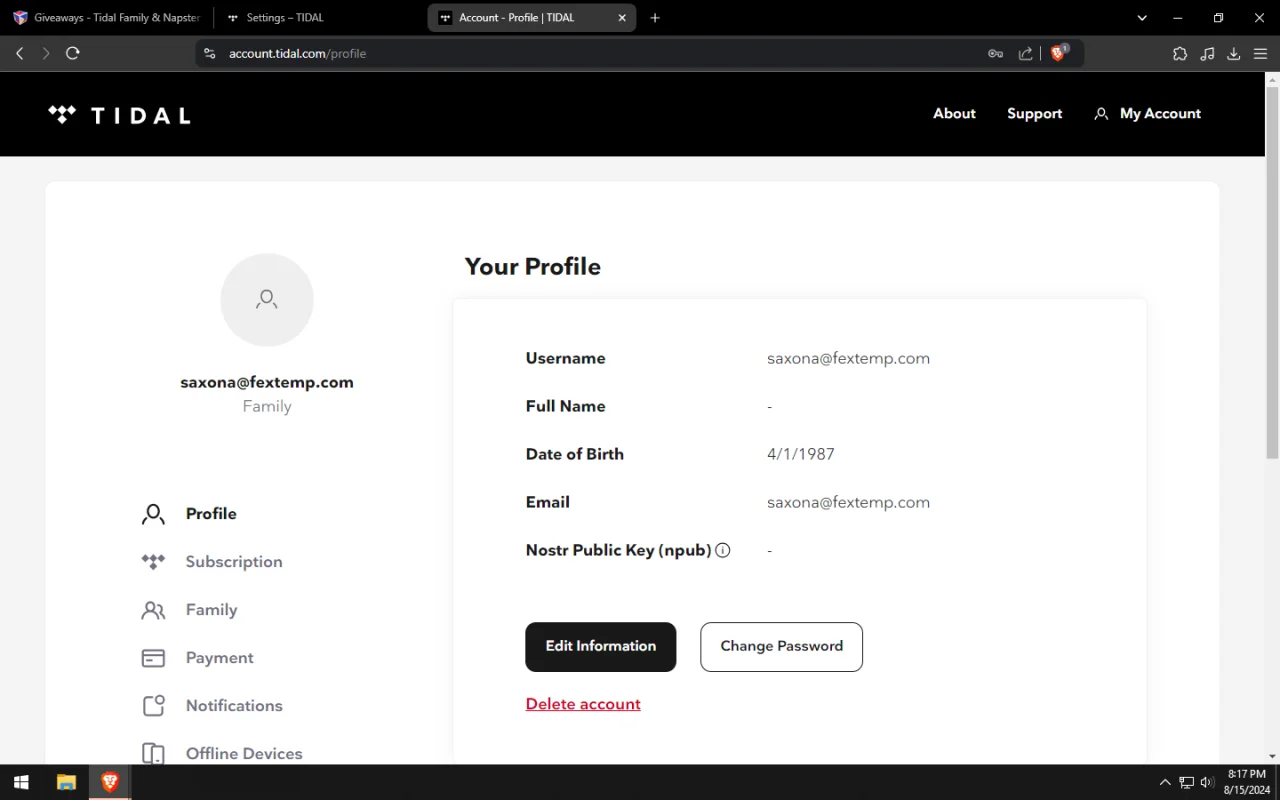Click the profile avatar placeholder
1280x800 pixels.
click(267, 299)
